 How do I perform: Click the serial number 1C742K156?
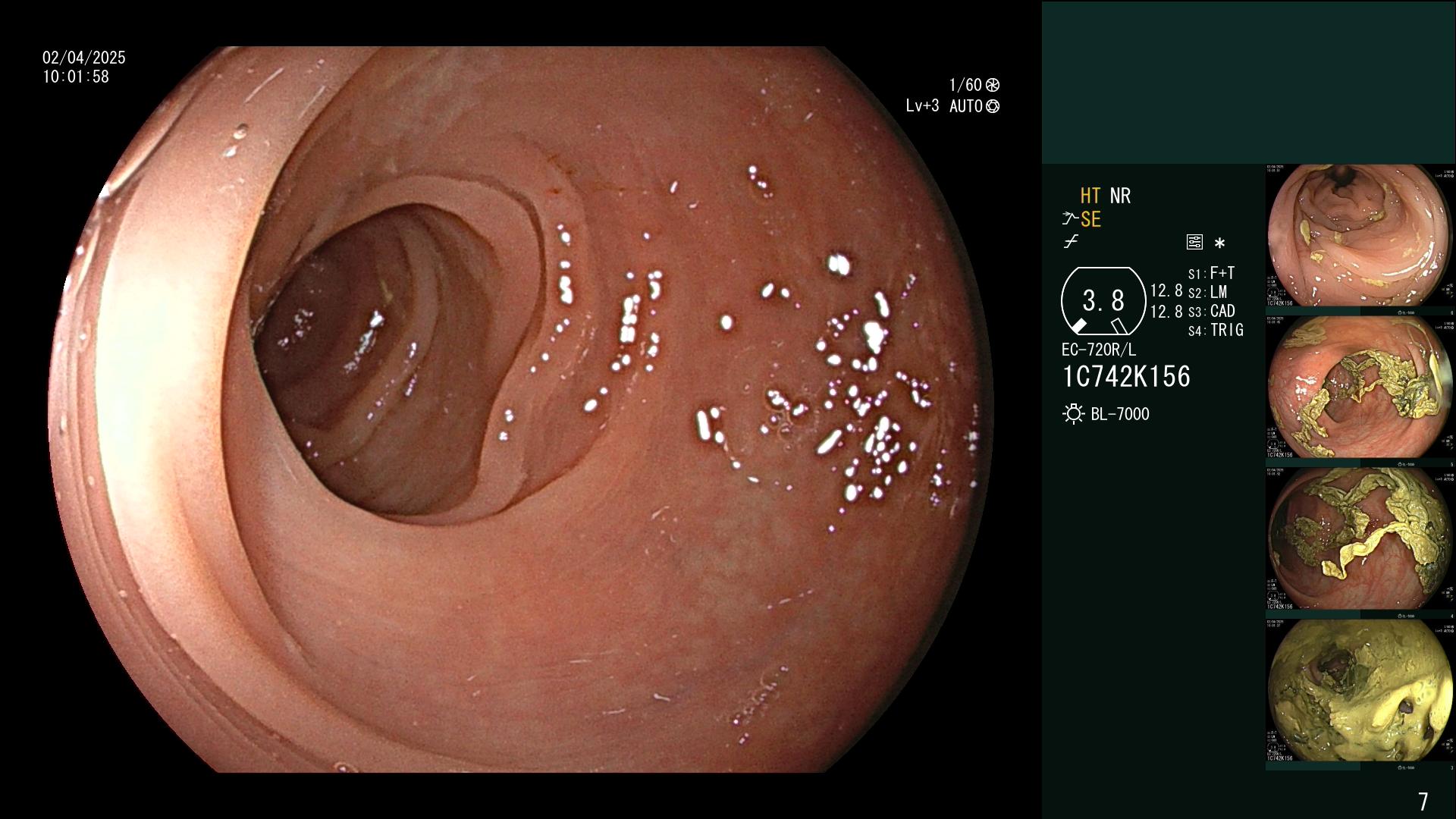click(1126, 377)
